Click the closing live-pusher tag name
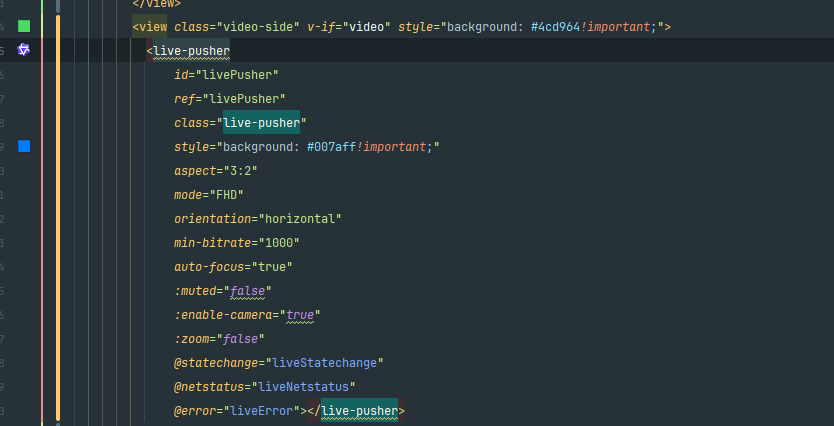The width and height of the screenshot is (834, 426). pos(359,411)
